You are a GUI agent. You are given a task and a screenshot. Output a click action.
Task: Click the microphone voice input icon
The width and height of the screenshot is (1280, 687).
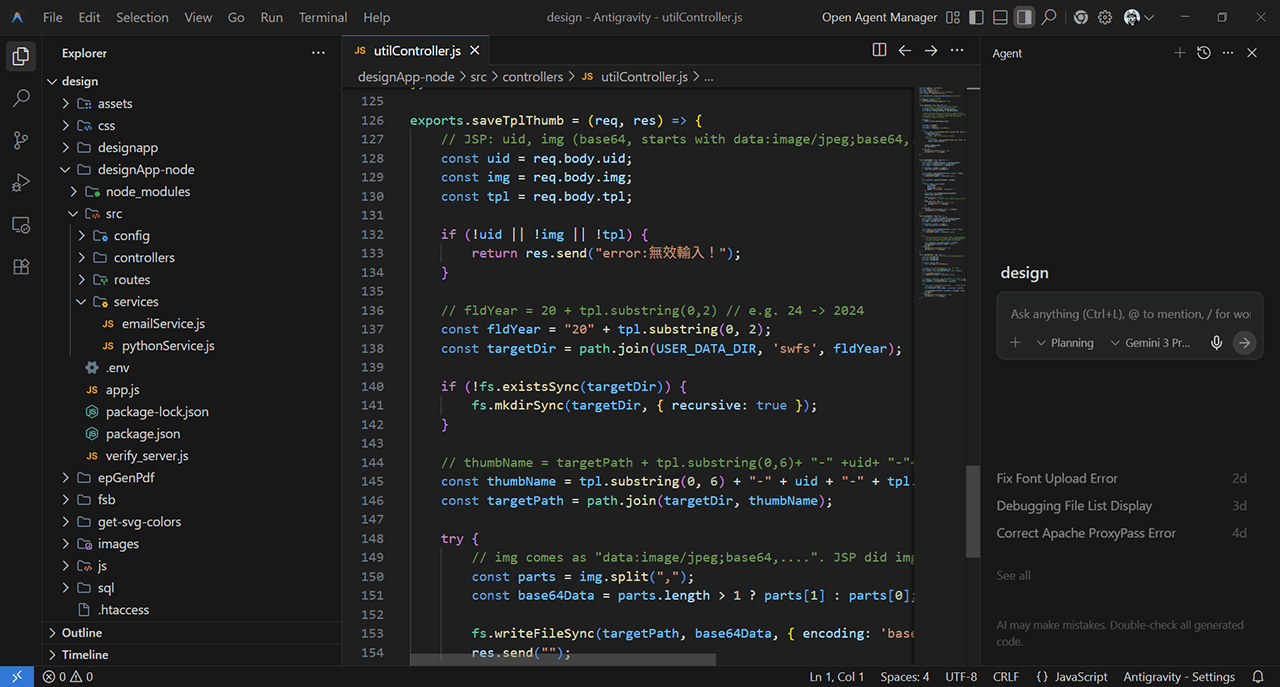point(1216,343)
